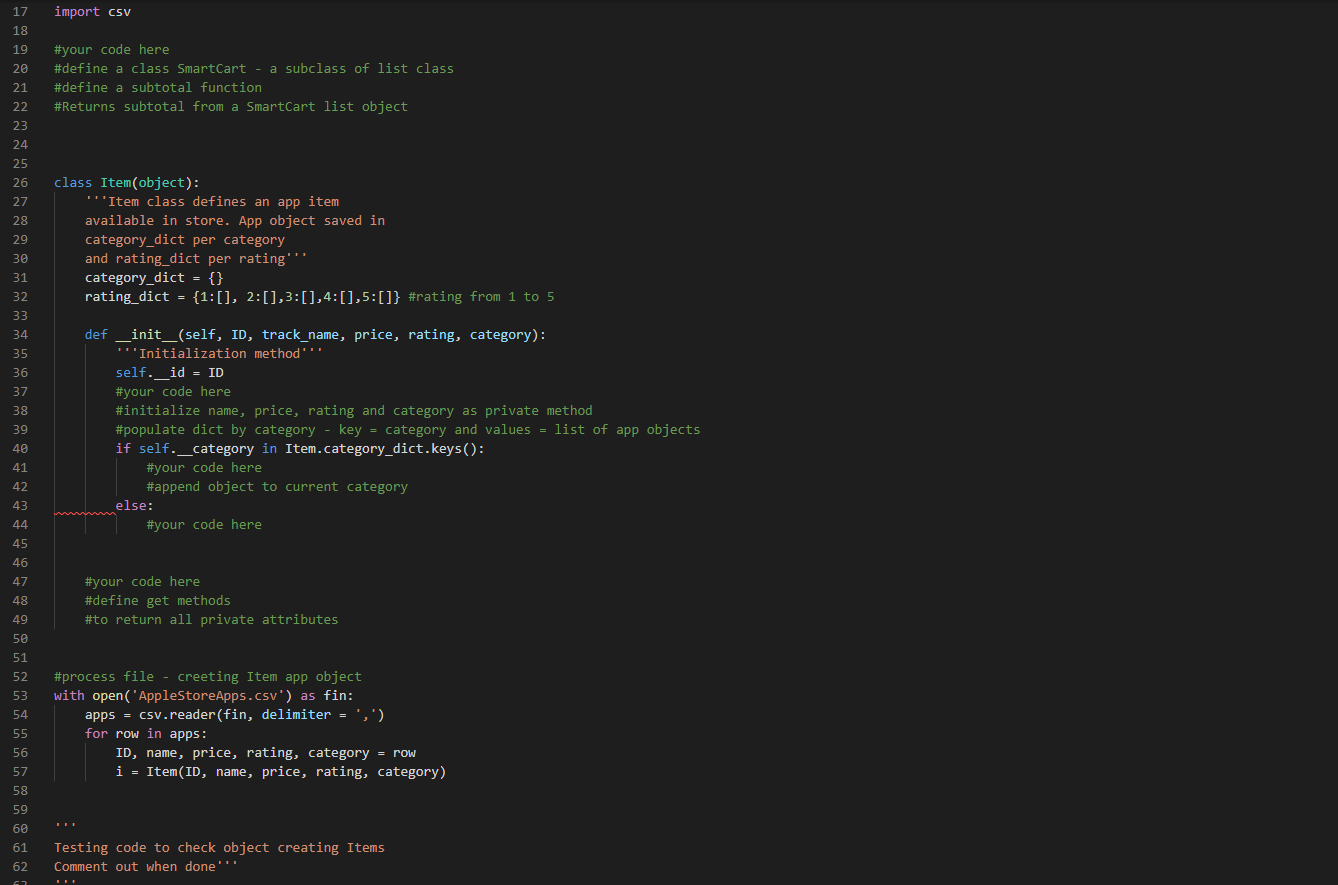The height and width of the screenshot is (885, 1338).
Task: Click the 'category_dict = {}' assignment
Action: point(154,278)
